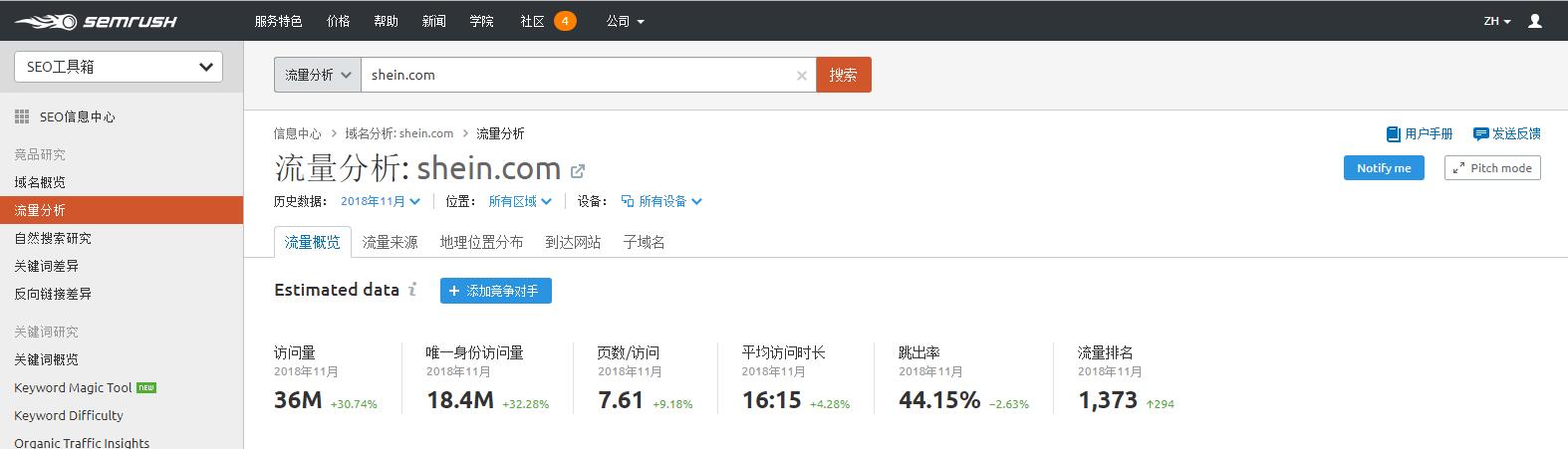
Task: Switch to the 流量来源 tab
Action: pyautogui.click(x=390, y=242)
